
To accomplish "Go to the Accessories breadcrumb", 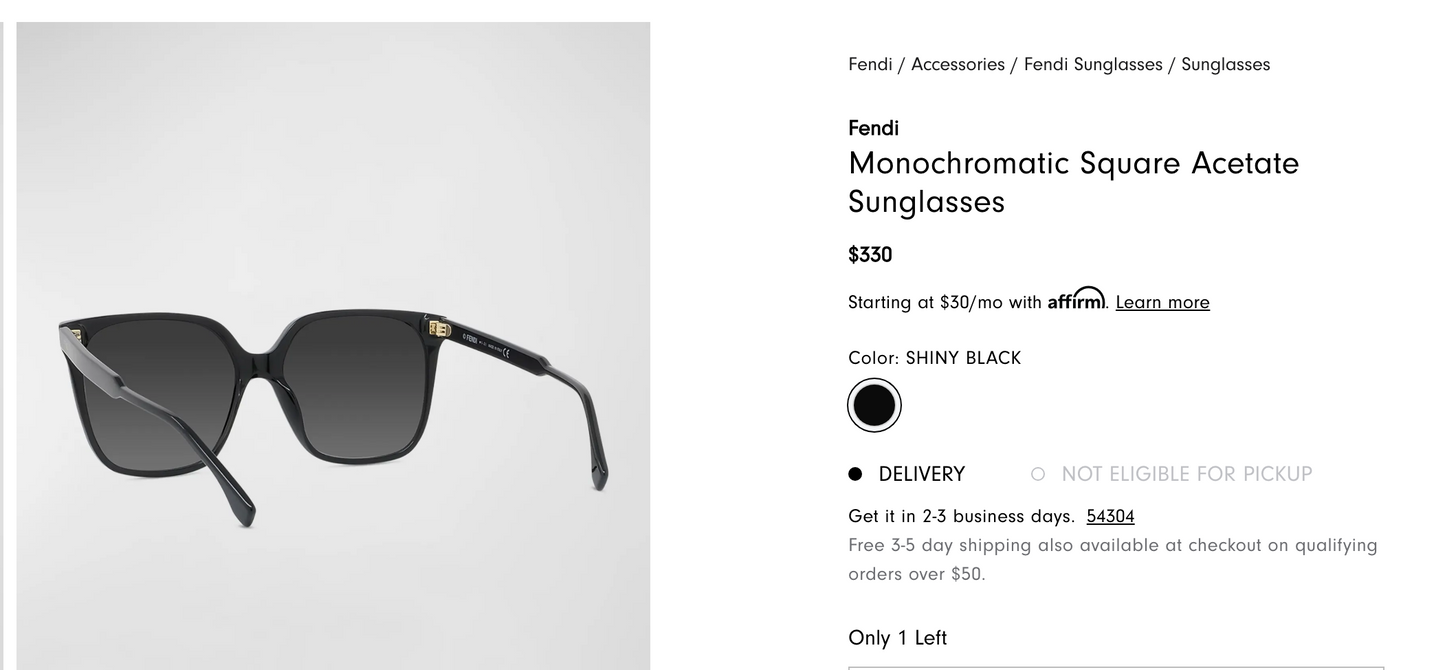I will pyautogui.click(x=957, y=65).
